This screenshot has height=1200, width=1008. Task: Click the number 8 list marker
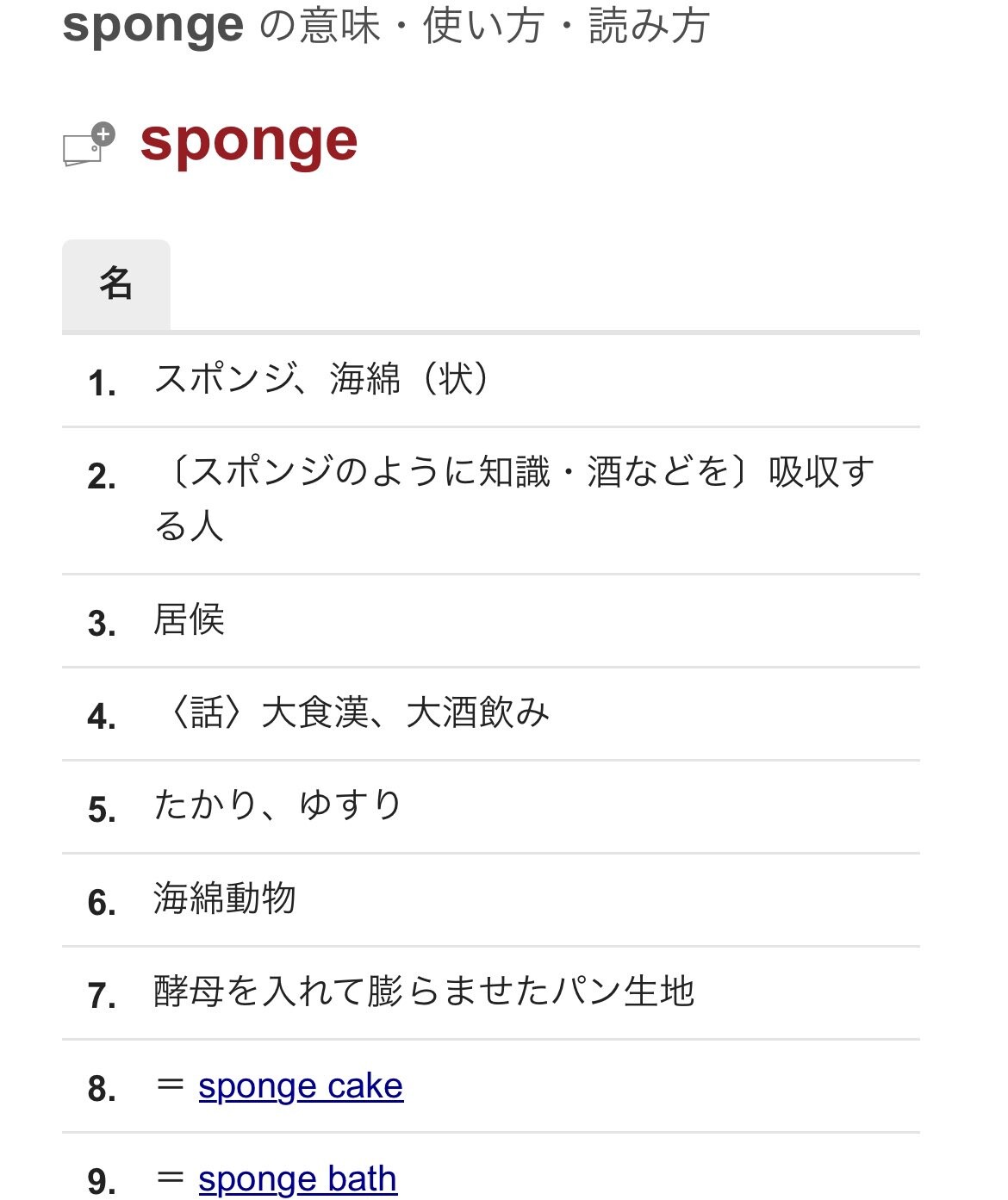tap(102, 1089)
